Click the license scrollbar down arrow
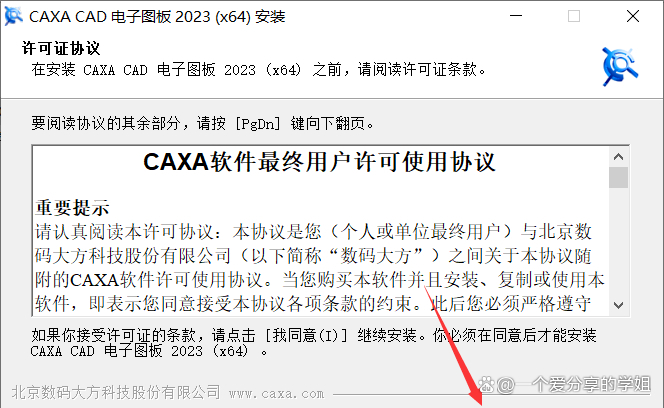 pos(618,305)
